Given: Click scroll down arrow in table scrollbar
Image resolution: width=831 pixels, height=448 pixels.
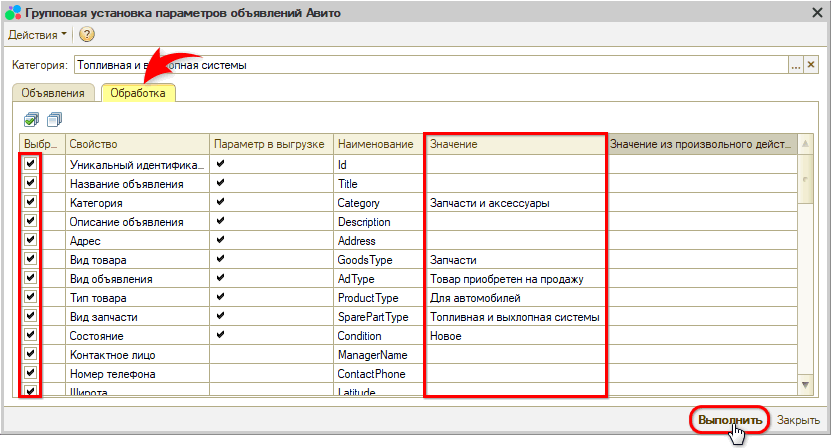Looking at the screenshot, I should (x=804, y=385).
